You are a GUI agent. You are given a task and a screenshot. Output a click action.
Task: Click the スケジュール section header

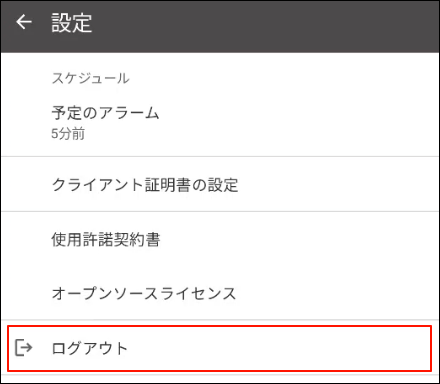pyautogui.click(x=90, y=78)
